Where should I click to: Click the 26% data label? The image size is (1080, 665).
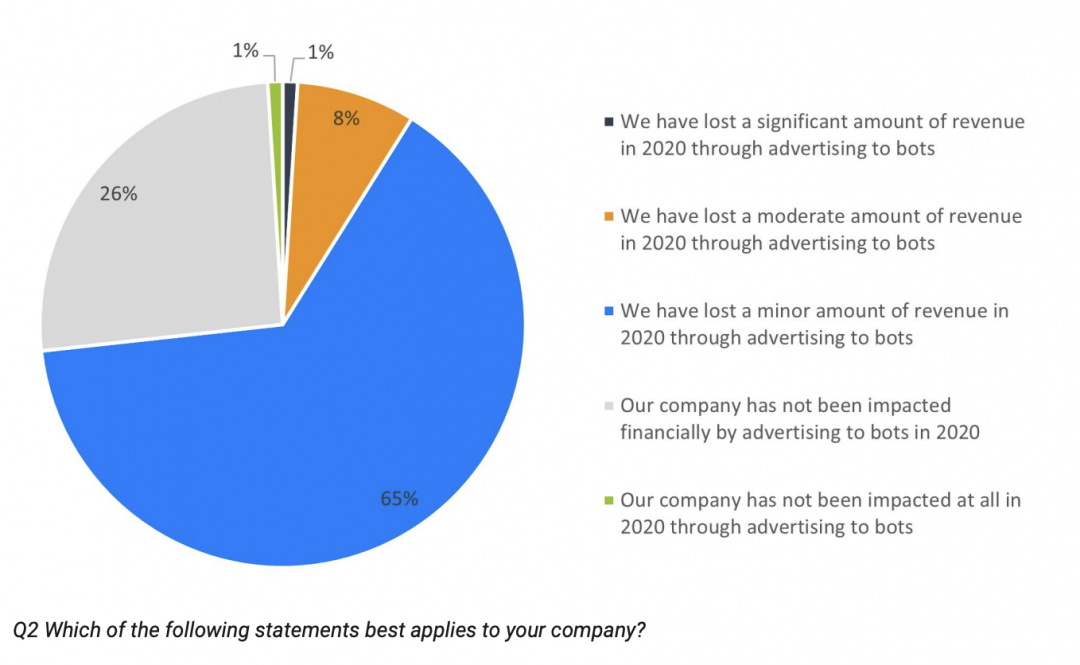(118, 194)
